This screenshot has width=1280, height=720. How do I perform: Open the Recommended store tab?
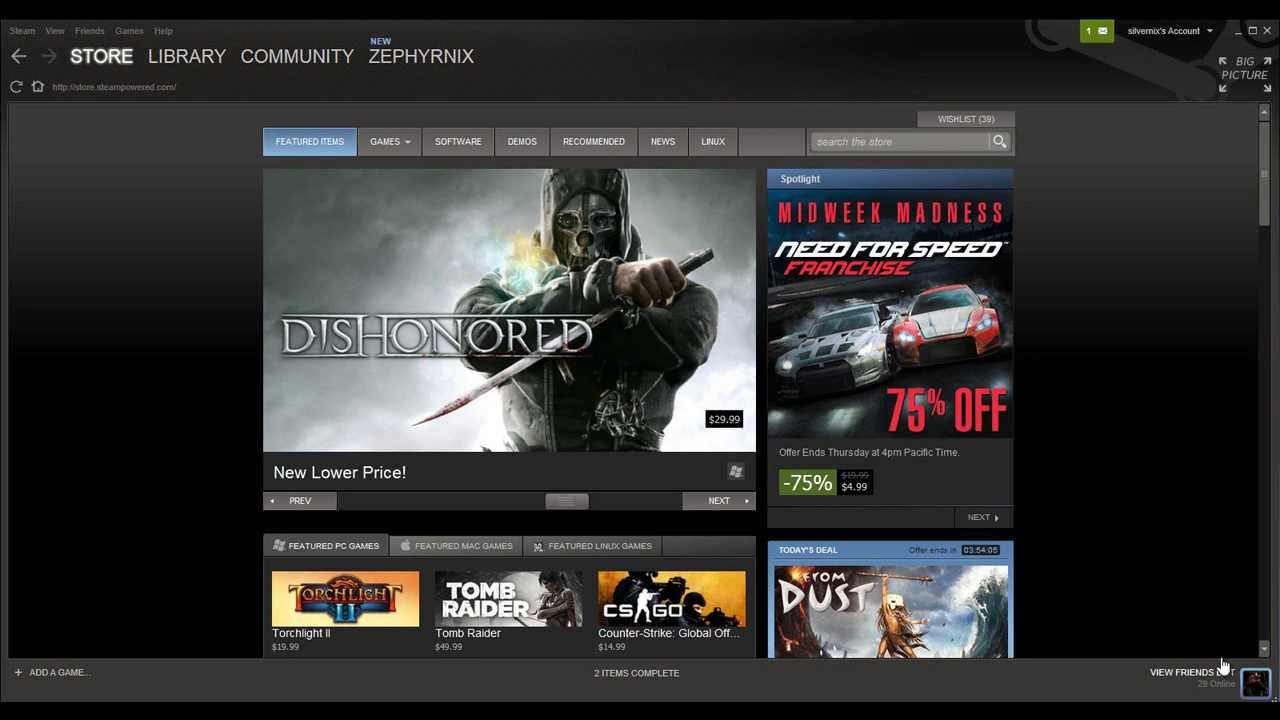pyautogui.click(x=594, y=142)
